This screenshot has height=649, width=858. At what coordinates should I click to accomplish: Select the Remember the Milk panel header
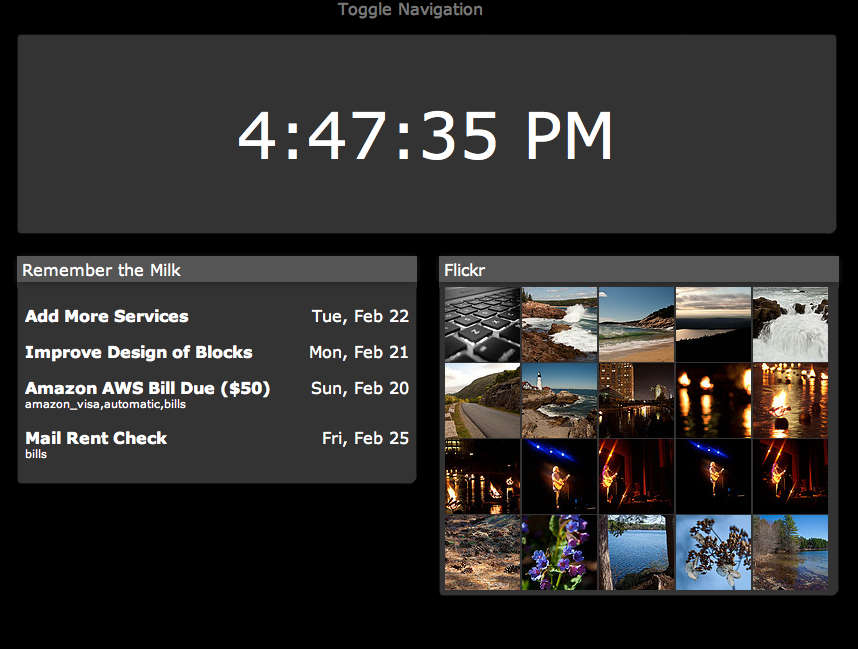[x=217, y=270]
